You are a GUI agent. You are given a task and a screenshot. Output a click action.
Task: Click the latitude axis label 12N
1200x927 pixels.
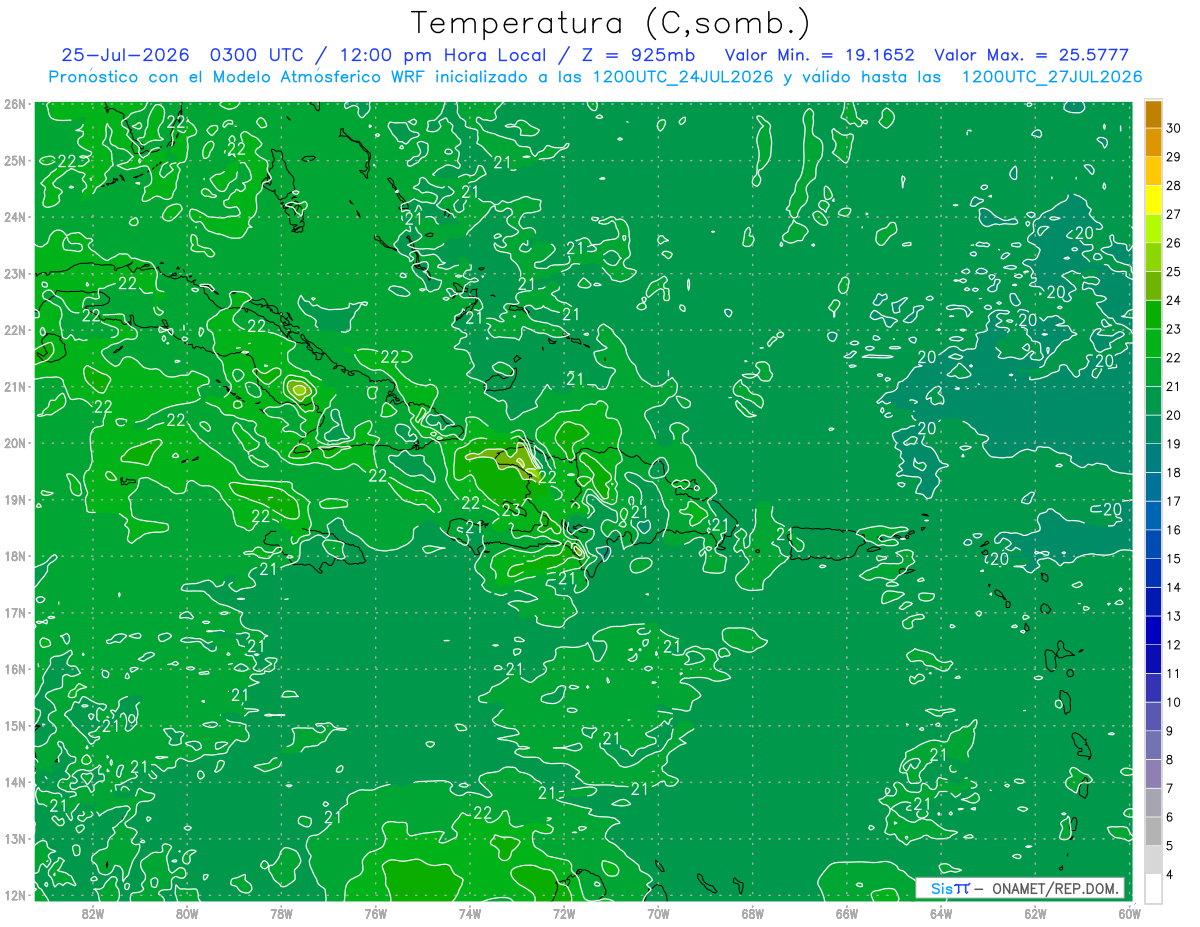point(14,895)
